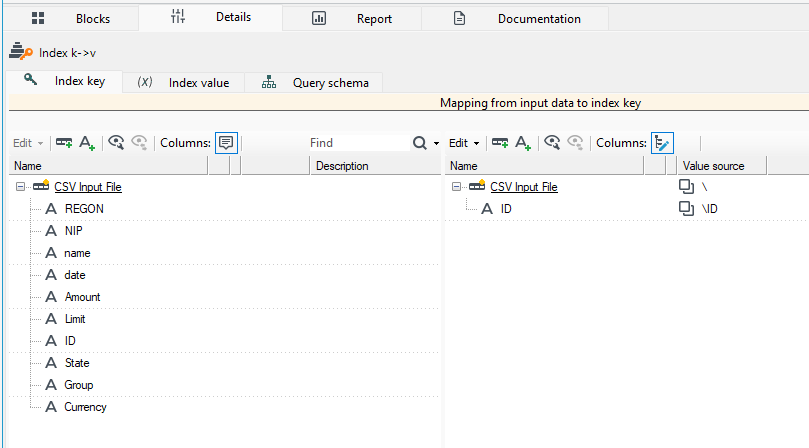Select the Currency attribute
809x448 pixels.
[85, 407]
